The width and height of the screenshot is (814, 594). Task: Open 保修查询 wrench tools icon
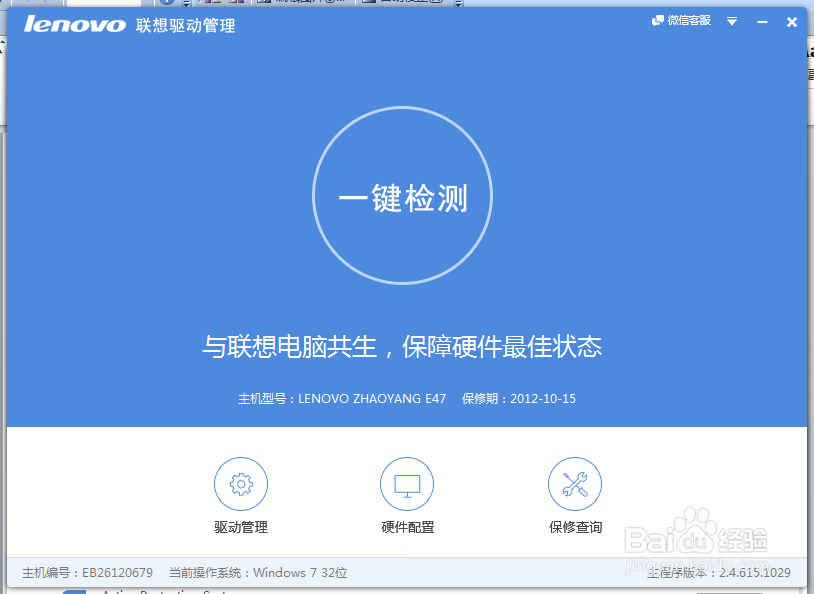tap(575, 484)
